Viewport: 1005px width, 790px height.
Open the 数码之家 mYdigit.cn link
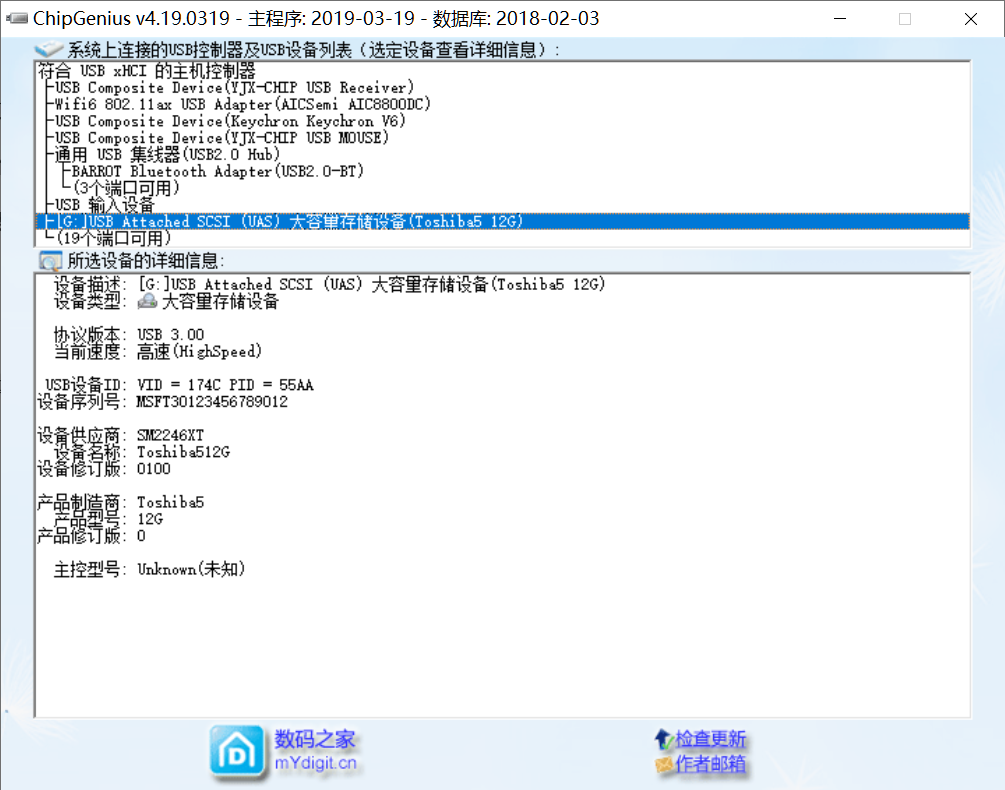(x=315, y=752)
